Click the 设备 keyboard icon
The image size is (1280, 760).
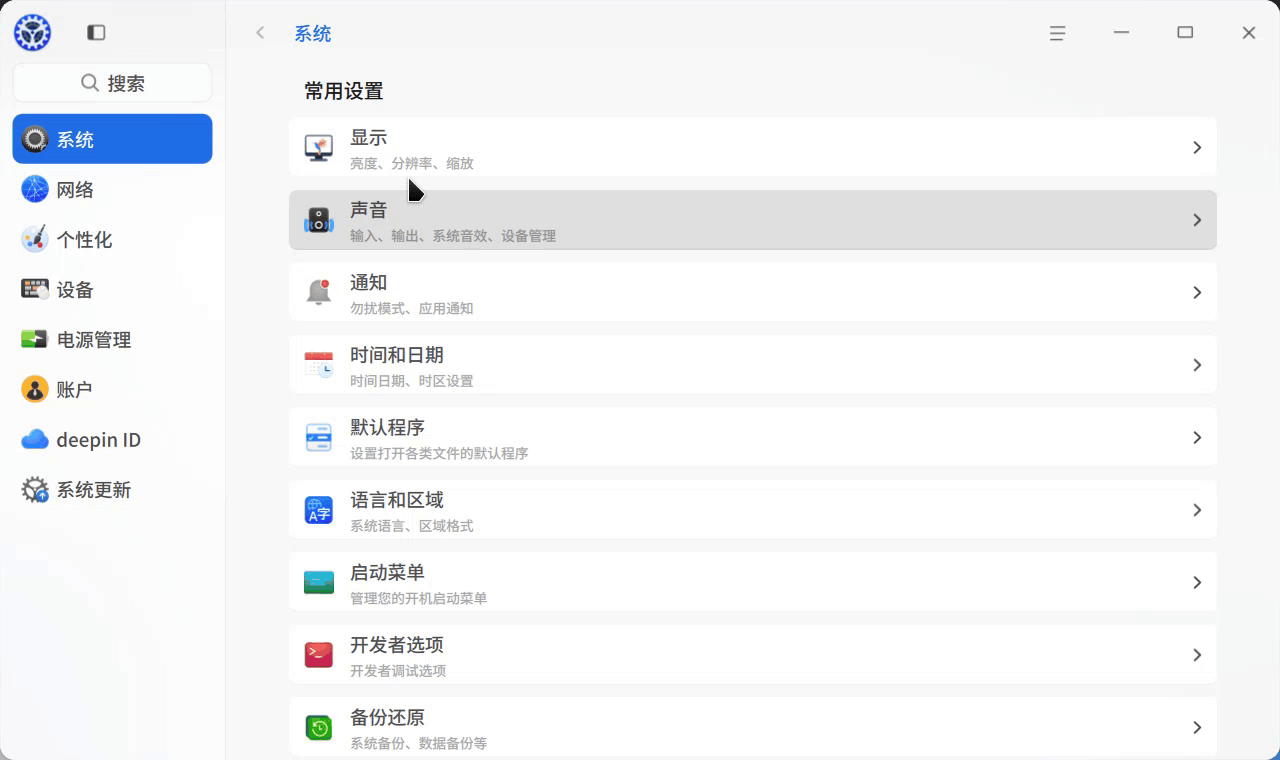[x=35, y=289]
